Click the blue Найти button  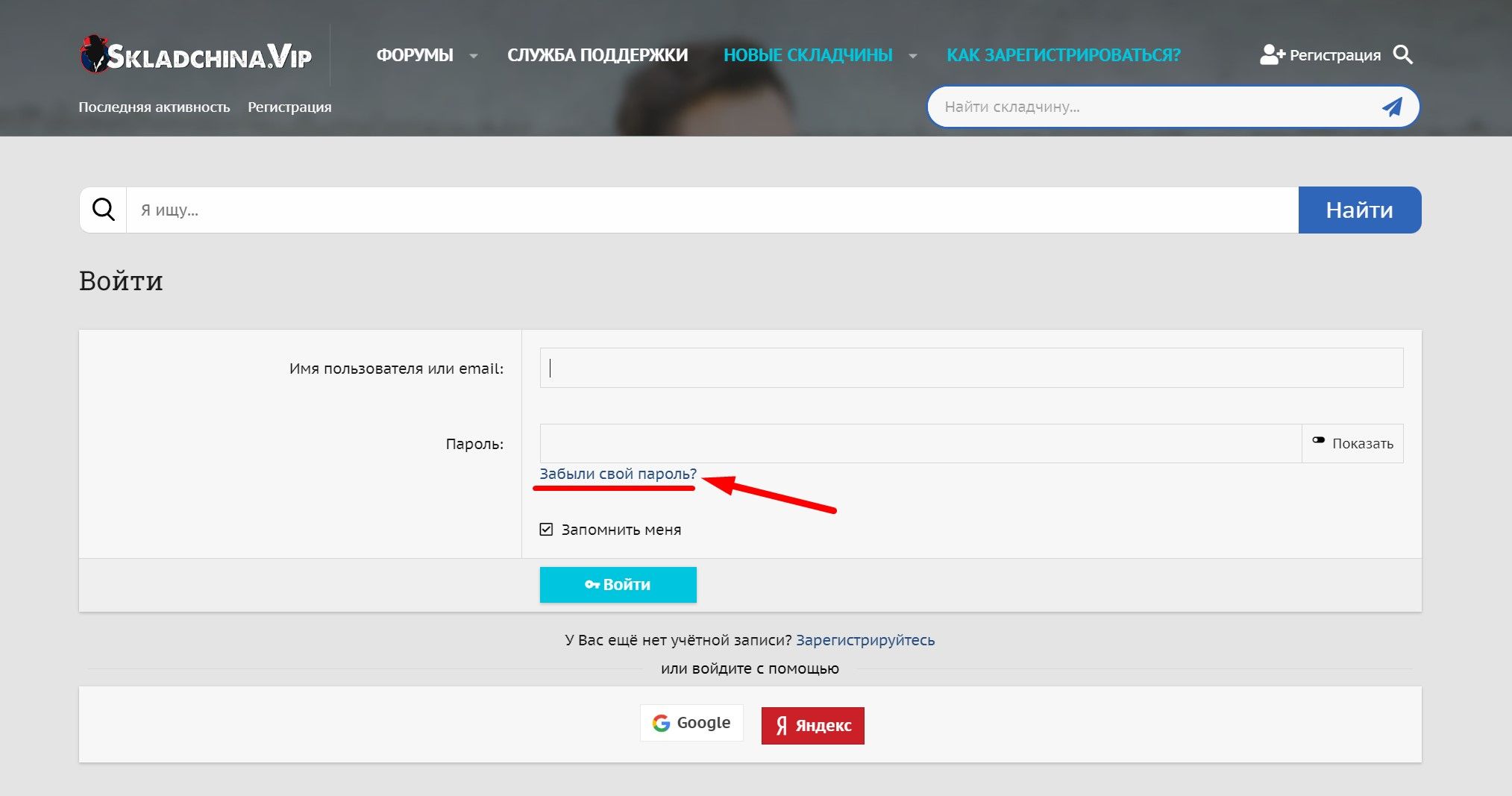point(1359,210)
